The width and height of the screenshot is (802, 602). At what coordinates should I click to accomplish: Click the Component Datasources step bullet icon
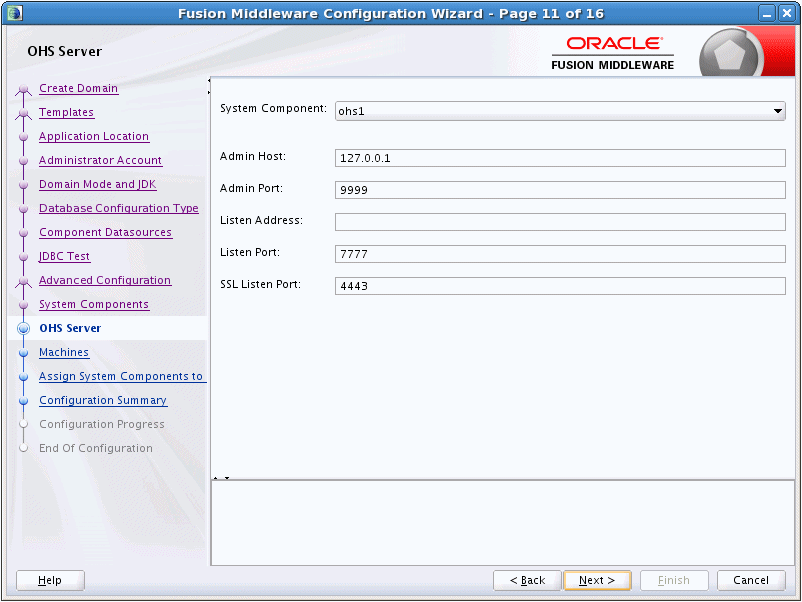coord(24,233)
